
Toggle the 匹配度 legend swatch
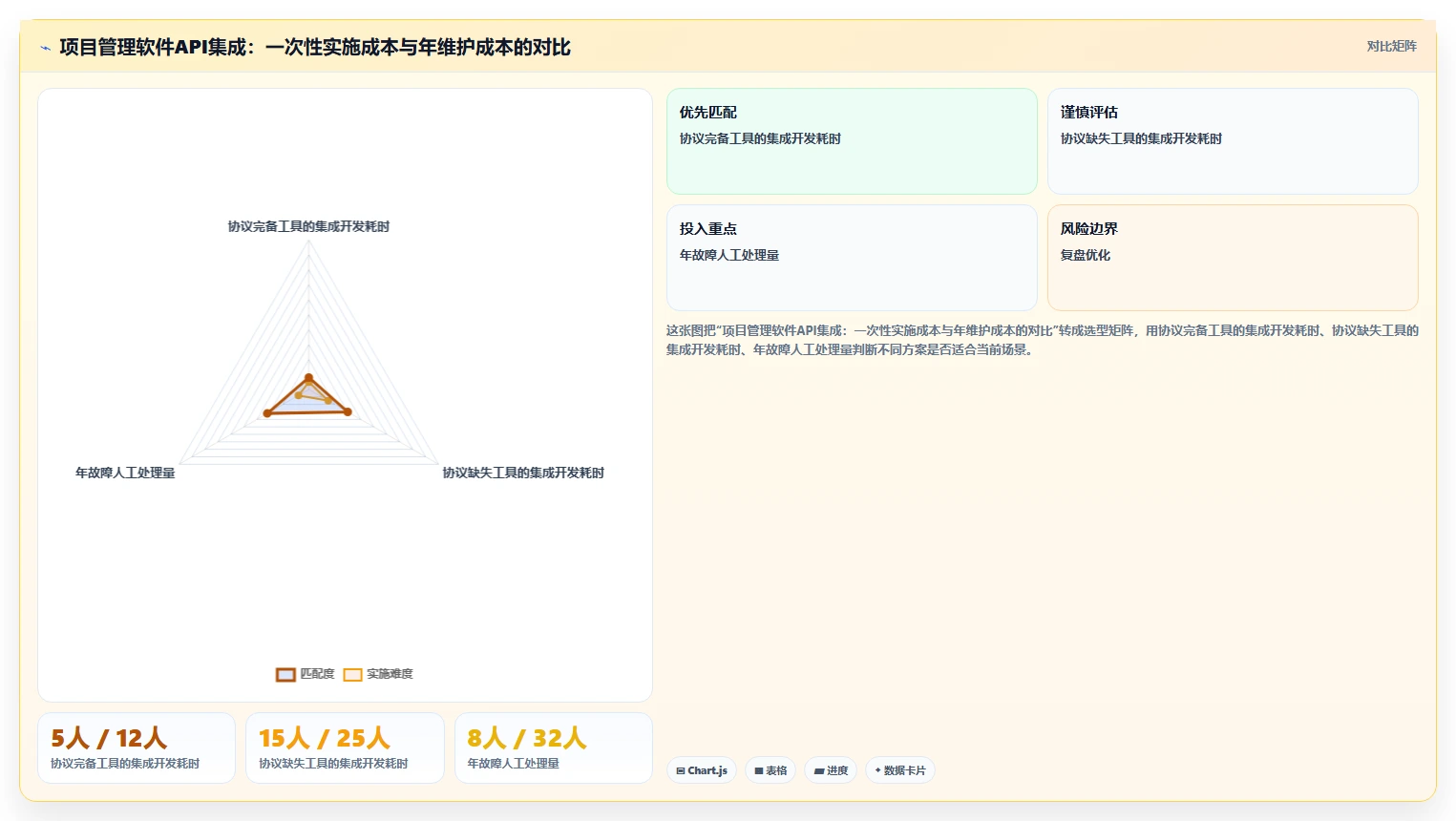[x=285, y=674]
